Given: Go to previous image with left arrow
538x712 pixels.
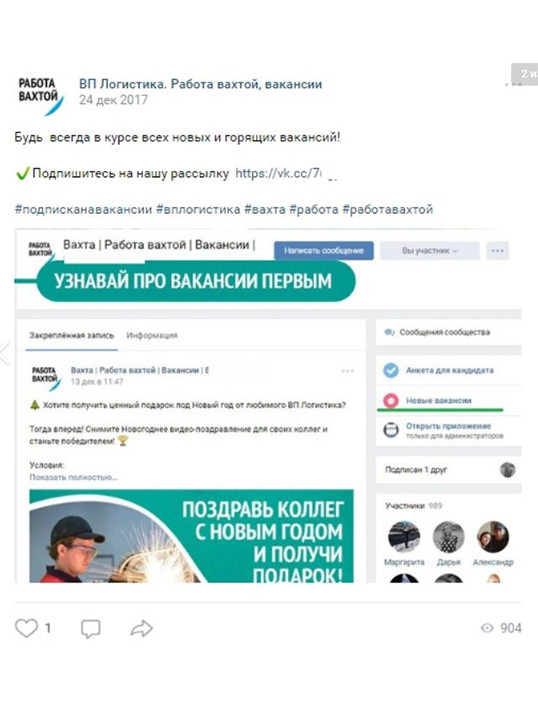Looking at the screenshot, I should click(x=5, y=352).
